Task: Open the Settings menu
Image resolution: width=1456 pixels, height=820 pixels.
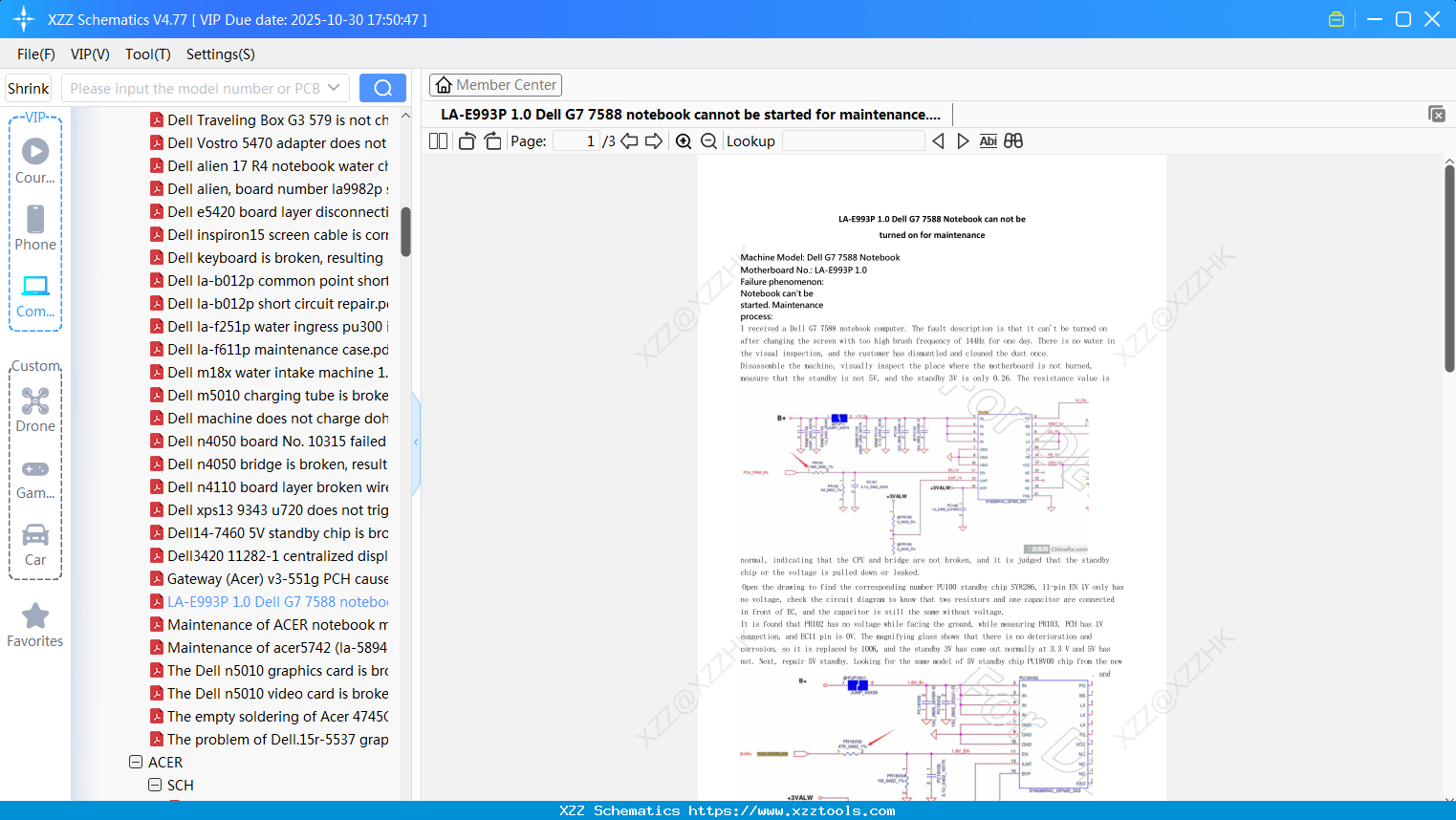Action: [x=221, y=54]
